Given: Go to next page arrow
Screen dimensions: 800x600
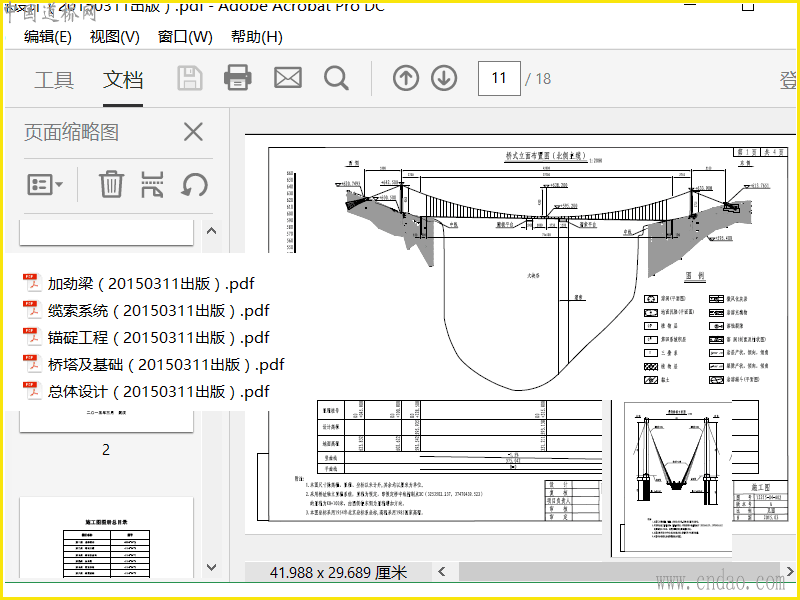Looking at the screenshot, I should [x=444, y=78].
